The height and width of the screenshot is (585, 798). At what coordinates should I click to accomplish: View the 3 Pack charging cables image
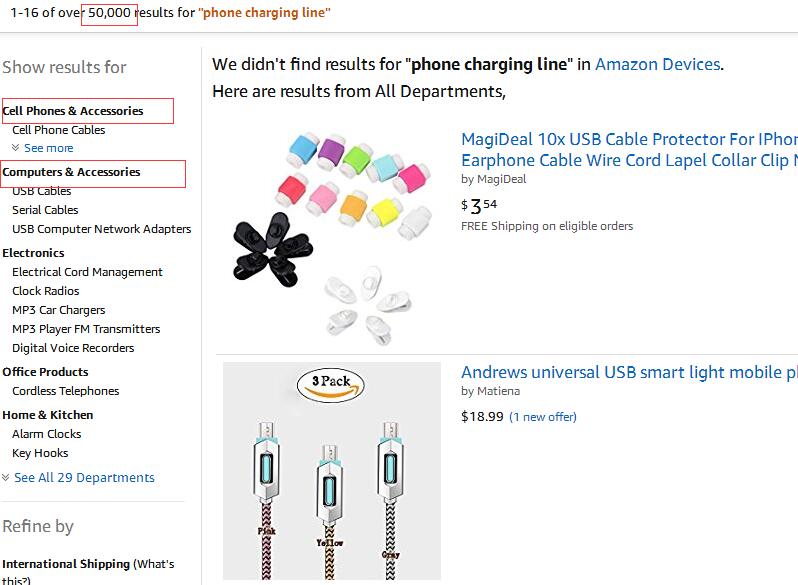331,471
